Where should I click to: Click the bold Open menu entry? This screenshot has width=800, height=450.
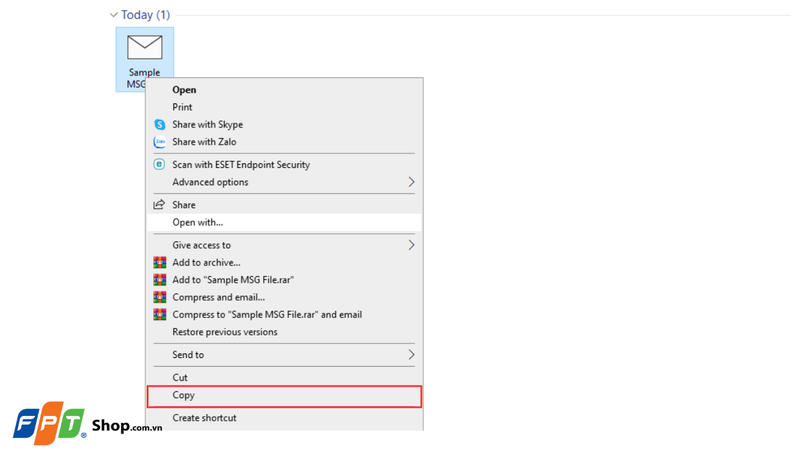click(184, 90)
